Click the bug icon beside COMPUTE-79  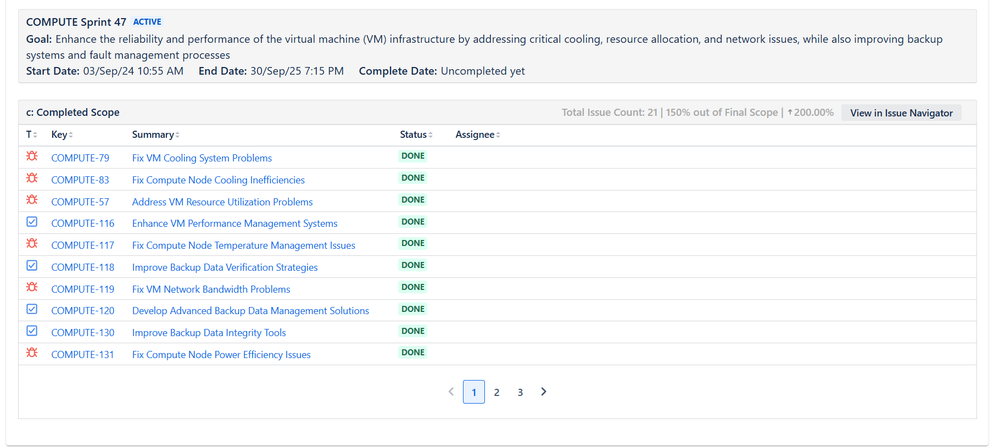tap(32, 155)
